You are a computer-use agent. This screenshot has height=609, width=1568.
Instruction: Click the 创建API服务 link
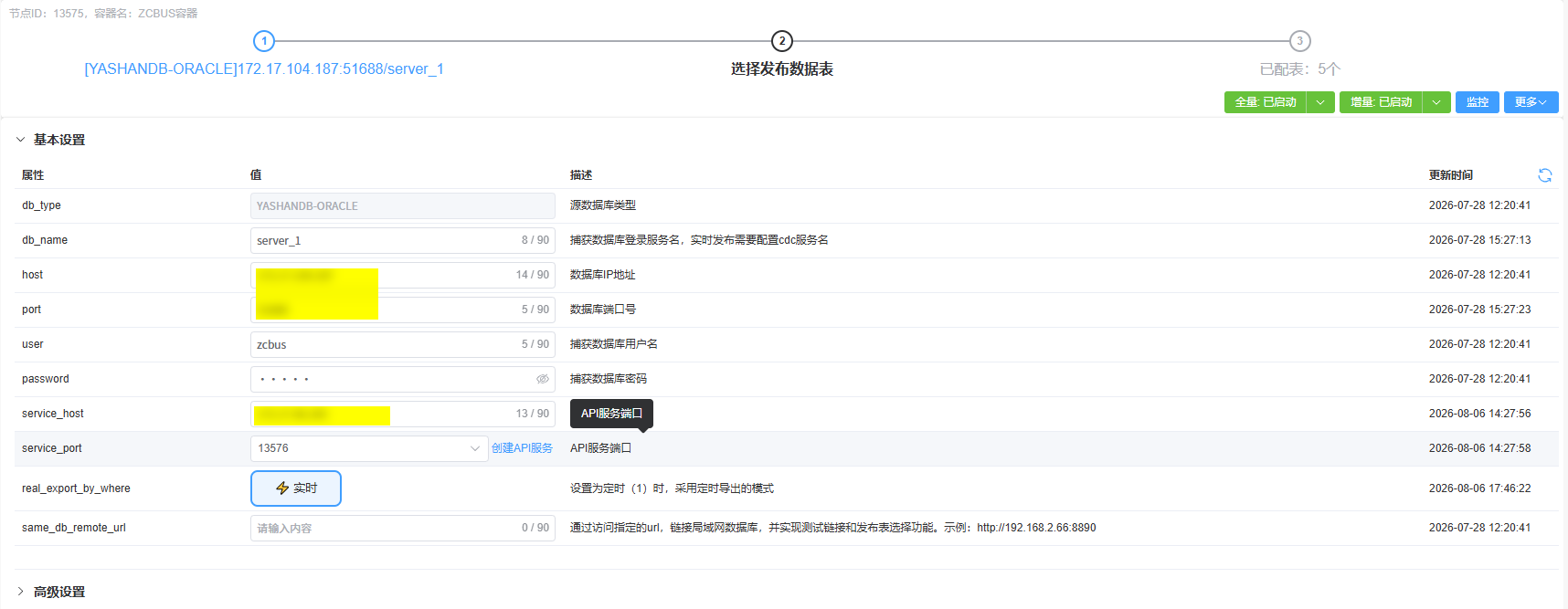pos(523,448)
